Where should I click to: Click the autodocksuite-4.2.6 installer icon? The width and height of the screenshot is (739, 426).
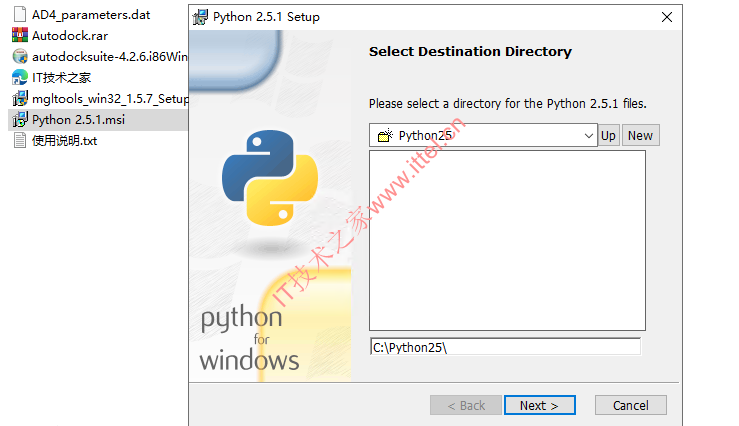pos(20,57)
